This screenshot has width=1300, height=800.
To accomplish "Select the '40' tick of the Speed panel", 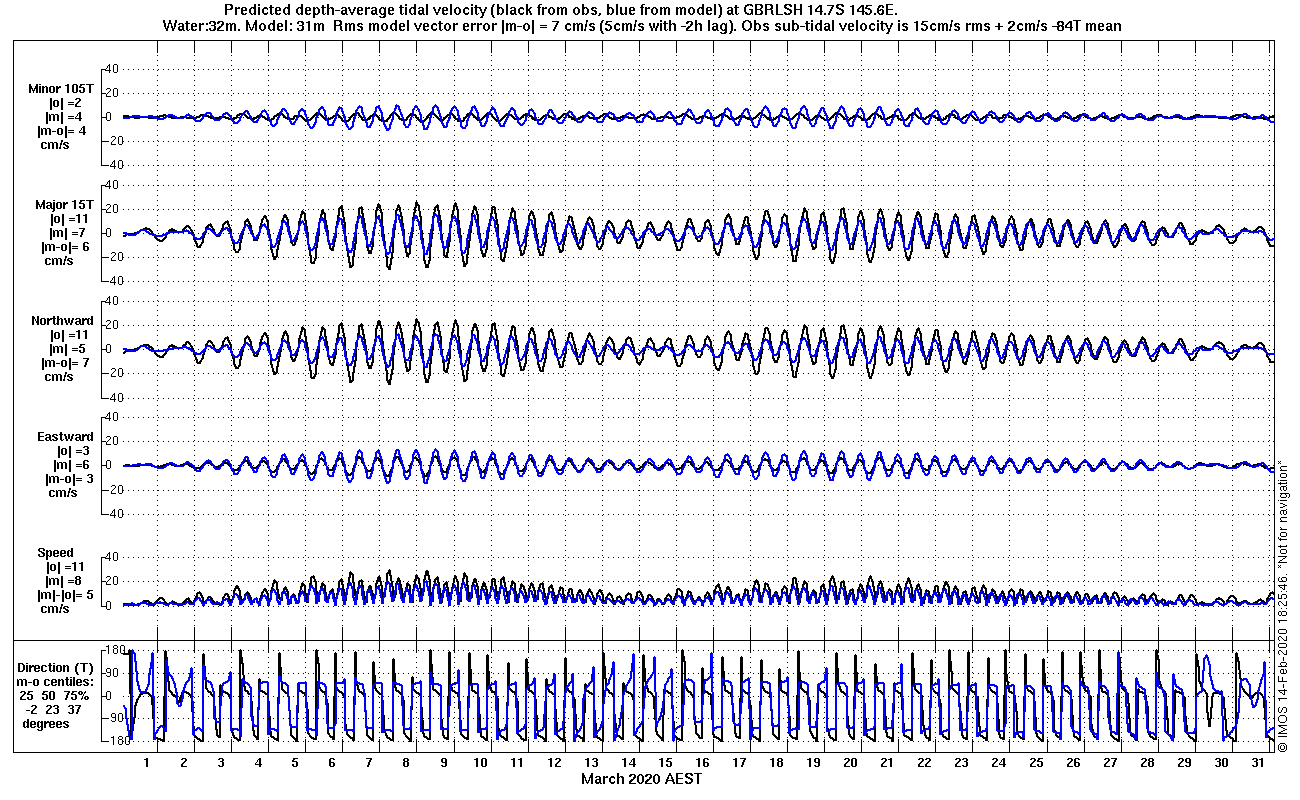I will point(112,557).
